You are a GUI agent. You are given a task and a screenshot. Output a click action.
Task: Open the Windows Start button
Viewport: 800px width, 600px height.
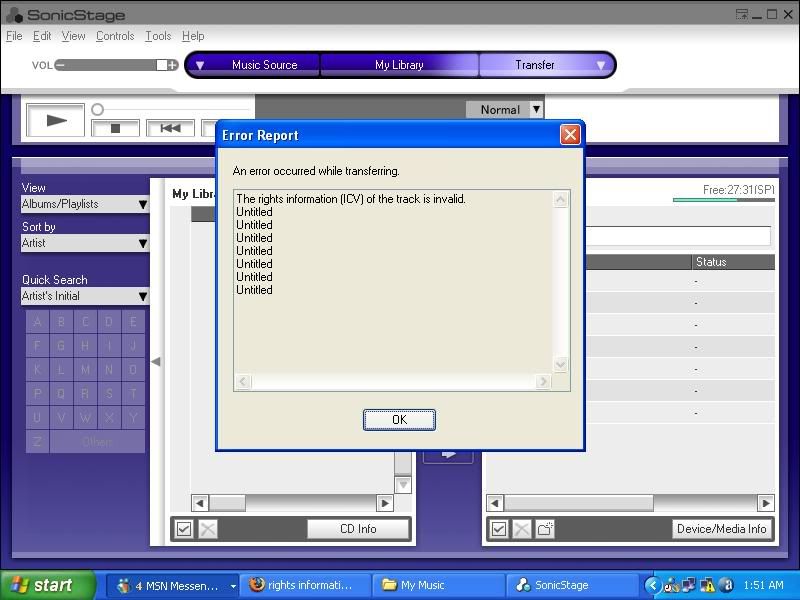coord(47,585)
